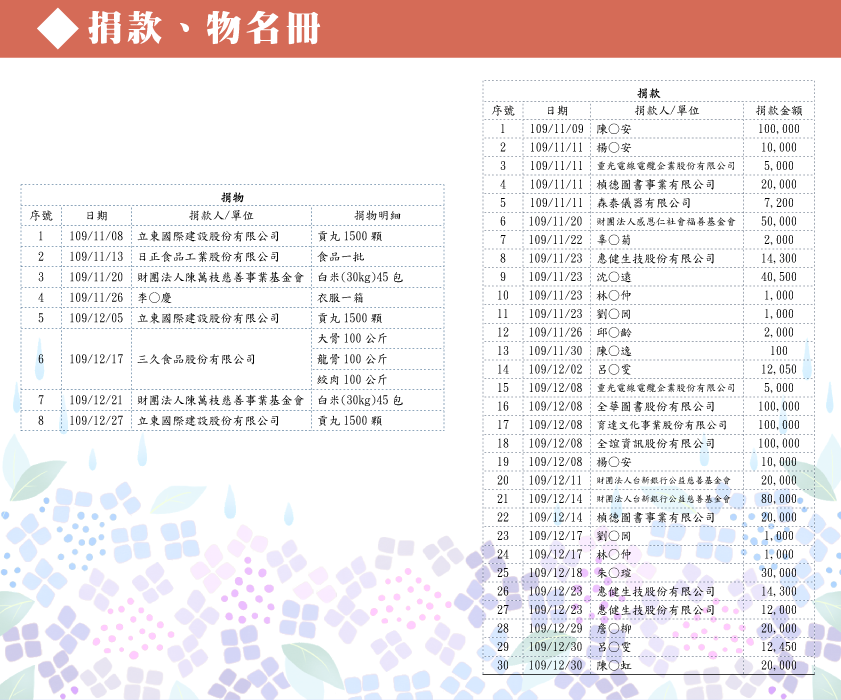This screenshot has height=700, width=841.
Task: Select the 捐款人/單位 header in 捐款 table
Action: (666, 111)
